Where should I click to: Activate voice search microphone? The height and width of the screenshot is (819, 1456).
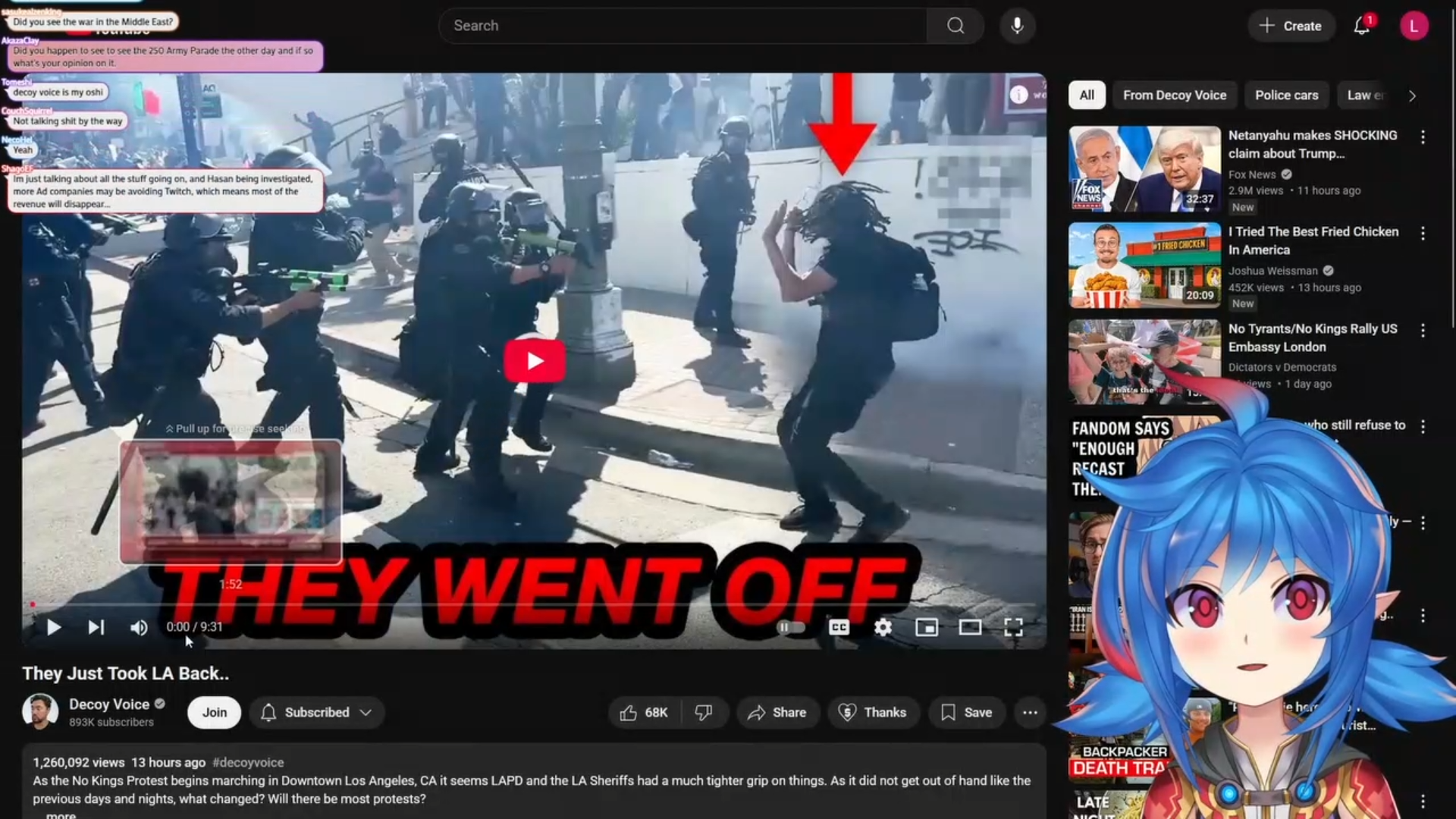(x=1017, y=26)
